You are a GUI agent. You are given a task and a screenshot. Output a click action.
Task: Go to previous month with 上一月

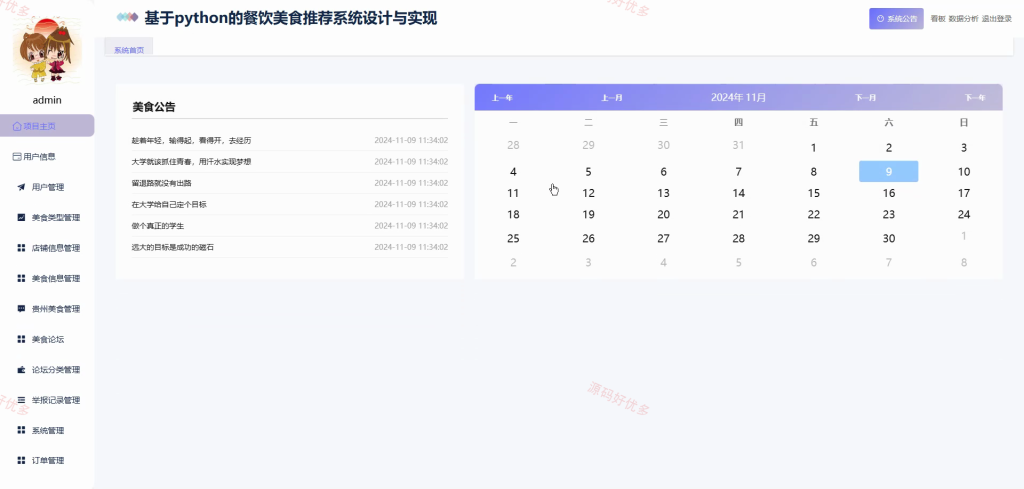coord(612,98)
